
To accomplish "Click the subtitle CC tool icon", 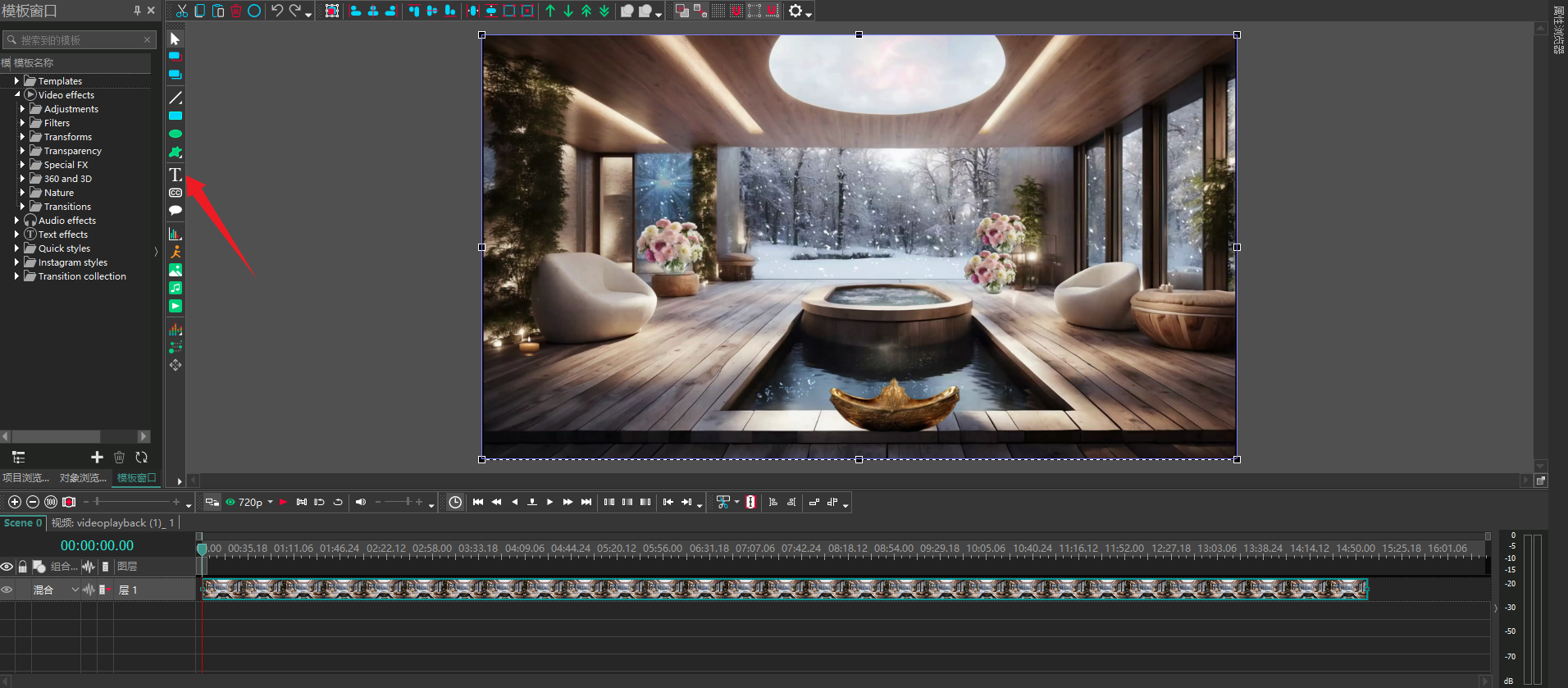I will (175, 193).
